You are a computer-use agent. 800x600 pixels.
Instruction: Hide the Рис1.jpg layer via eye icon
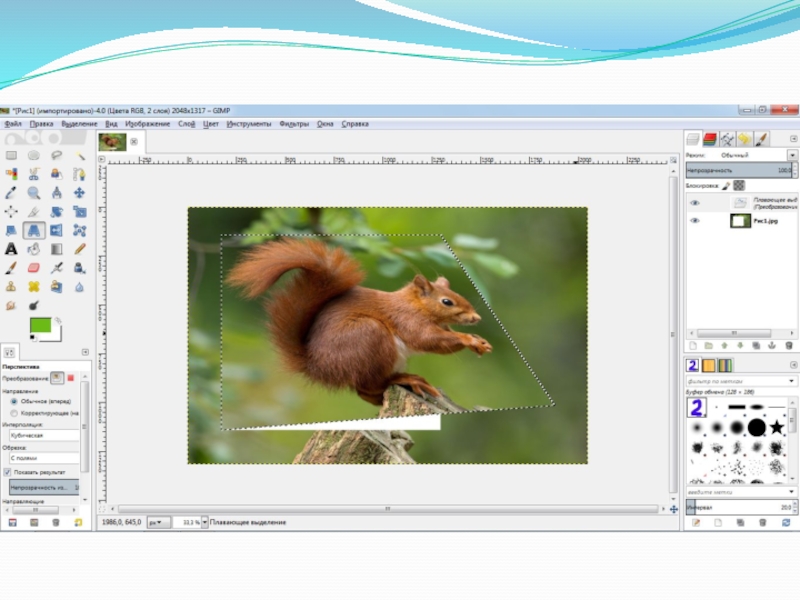pyautogui.click(x=695, y=220)
